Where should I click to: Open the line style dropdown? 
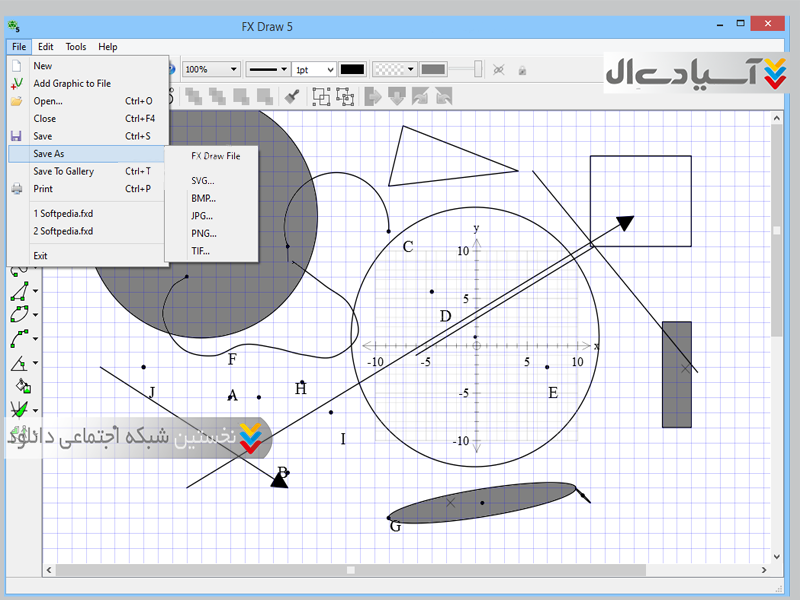[x=267, y=69]
